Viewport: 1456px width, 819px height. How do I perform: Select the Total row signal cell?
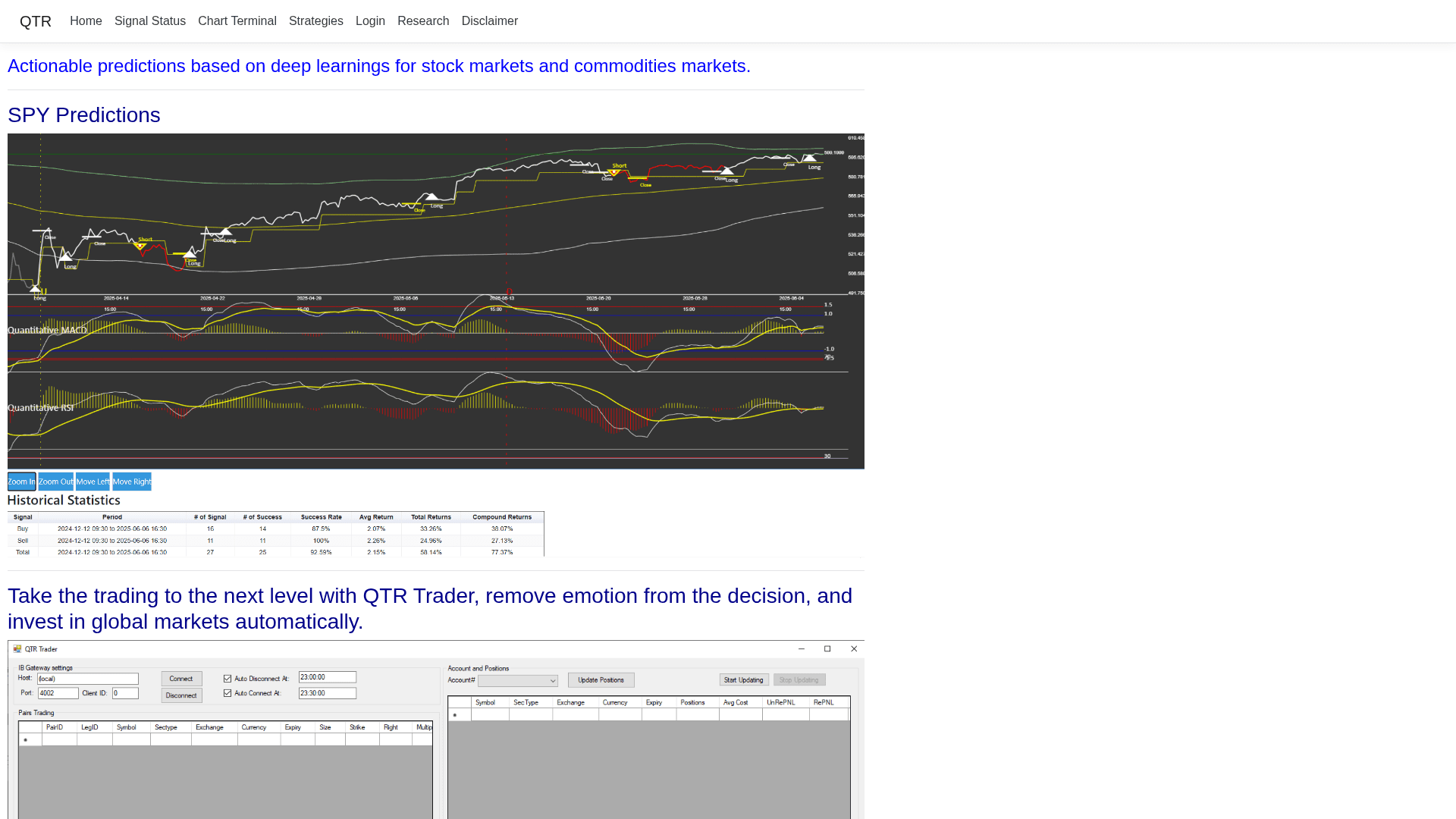pyautogui.click(x=23, y=552)
